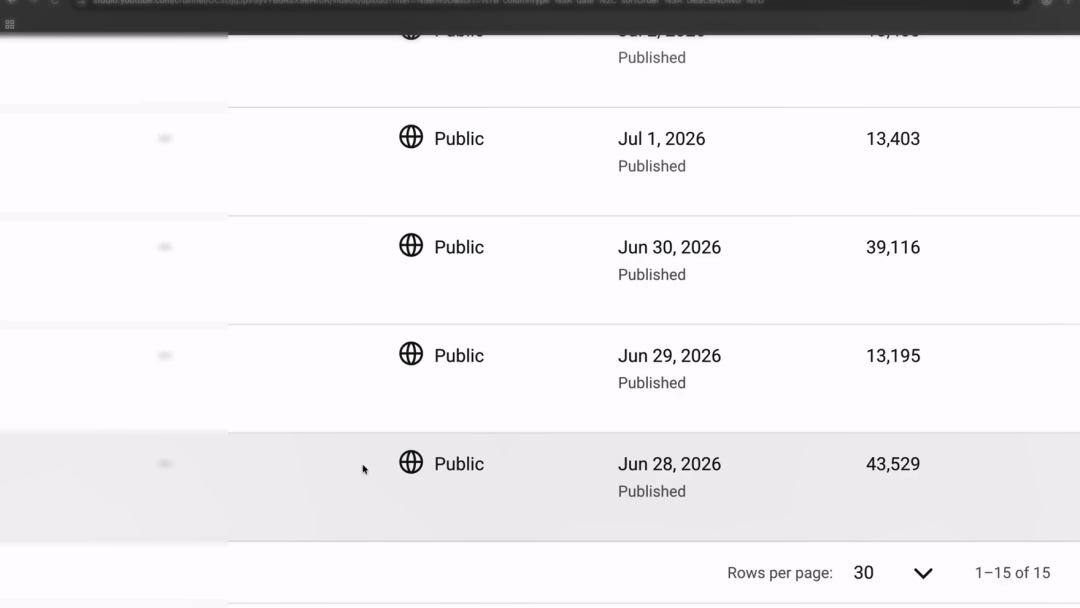Change the Public visibility on the Jun 30, 2026 row
This screenshot has width=1080, height=608.
pos(459,247)
